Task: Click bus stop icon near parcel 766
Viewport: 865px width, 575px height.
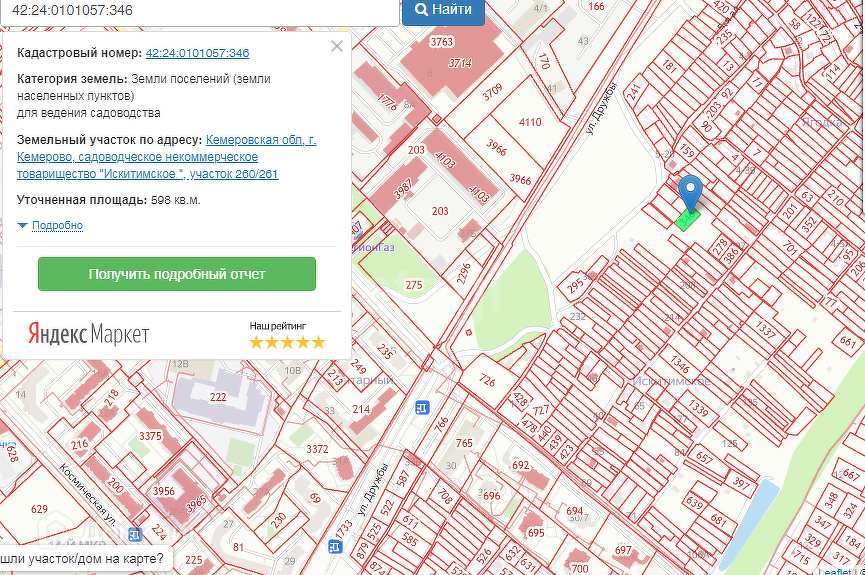Action: 422,408
